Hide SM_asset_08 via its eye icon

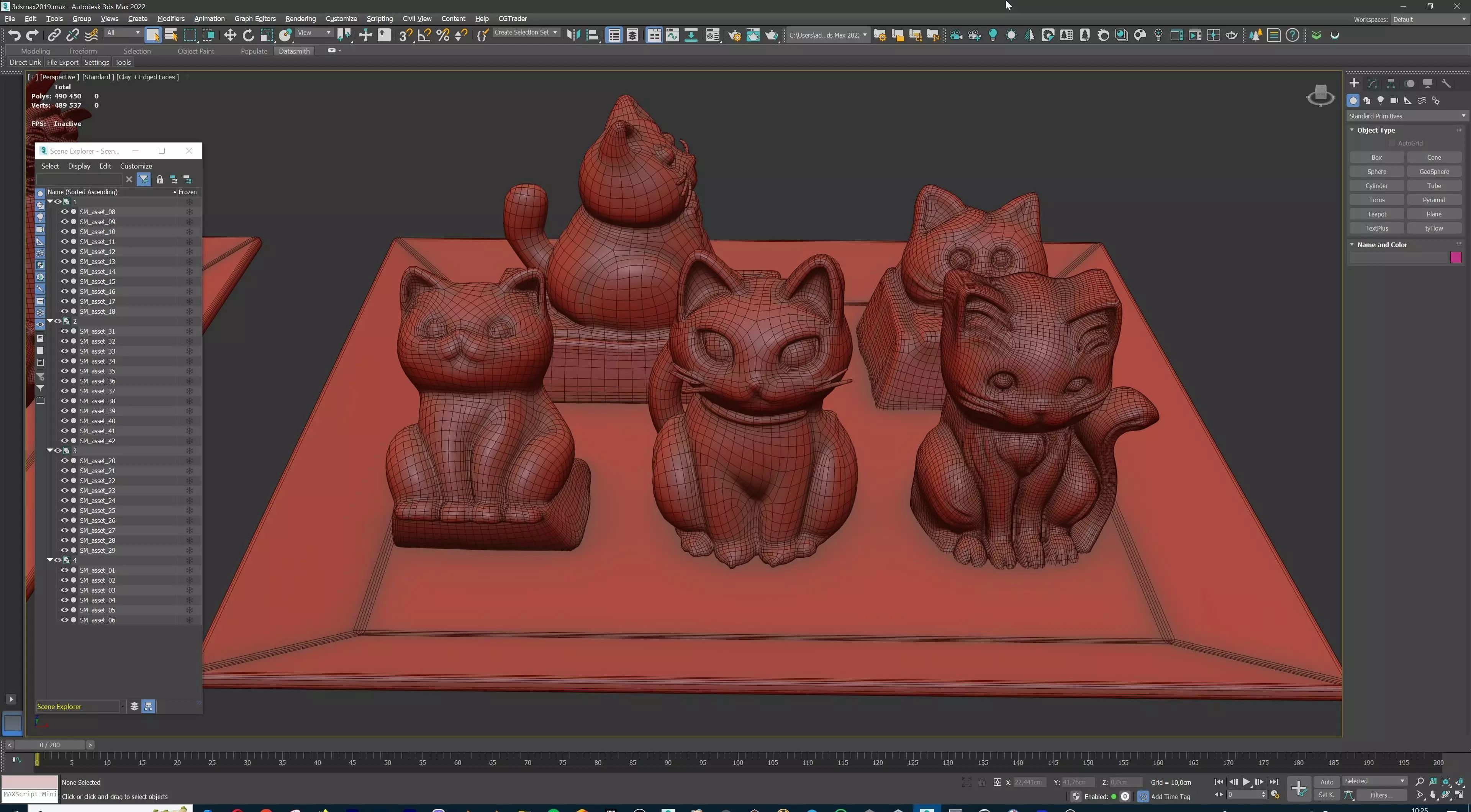point(64,212)
